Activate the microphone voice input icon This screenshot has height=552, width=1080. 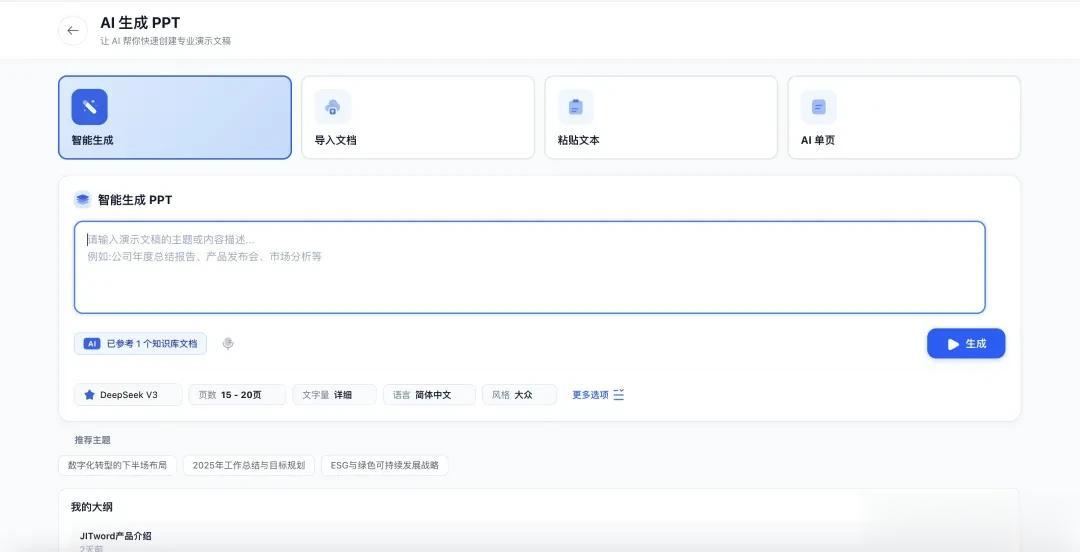pyautogui.click(x=228, y=343)
